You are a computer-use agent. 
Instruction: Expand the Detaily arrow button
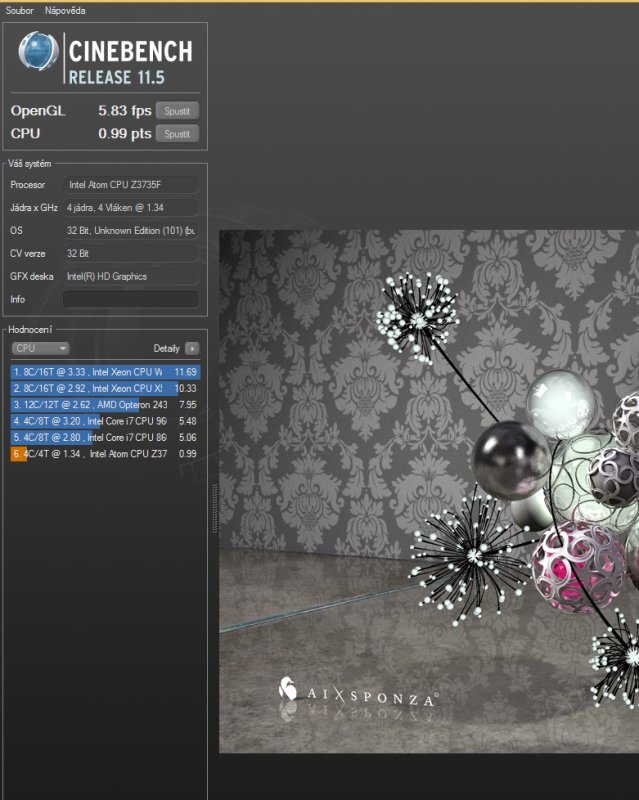pos(192,348)
